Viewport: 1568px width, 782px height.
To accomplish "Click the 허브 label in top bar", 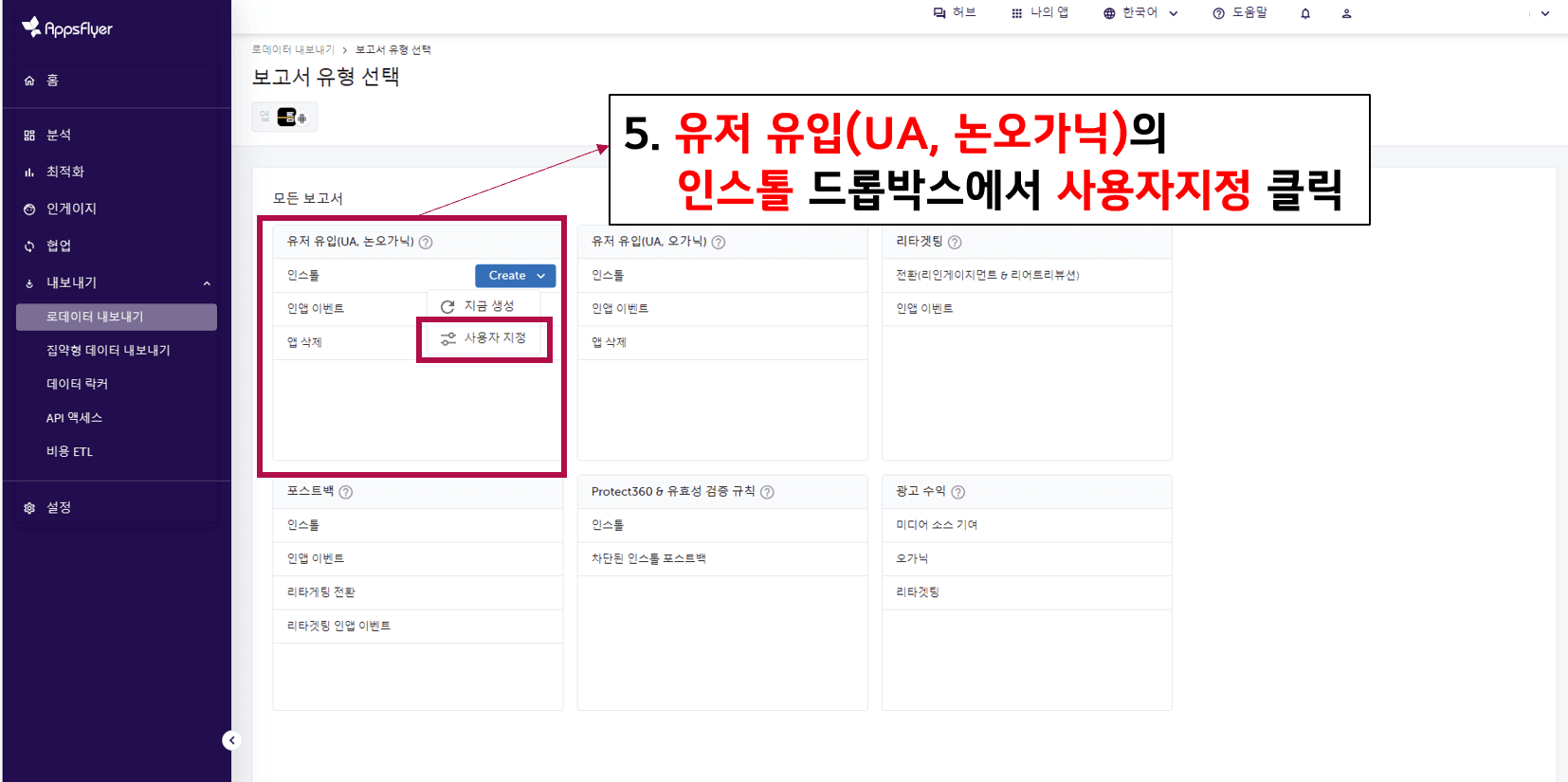I will 964,12.
